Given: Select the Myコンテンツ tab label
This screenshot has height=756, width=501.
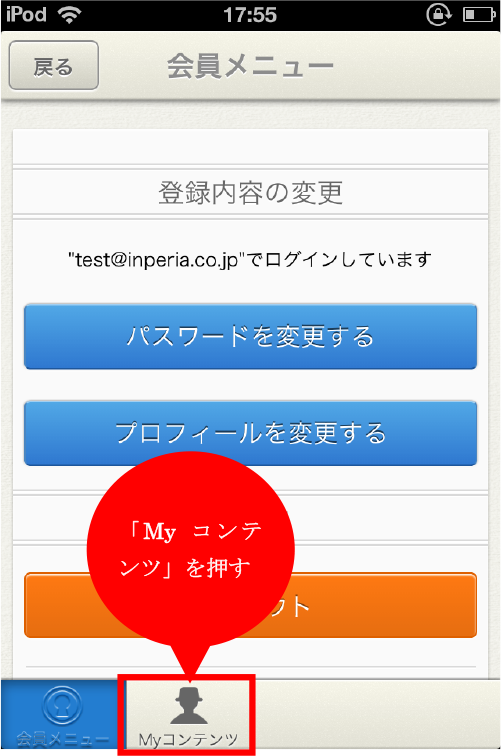Looking at the screenshot, I should pyautogui.click(x=188, y=740).
